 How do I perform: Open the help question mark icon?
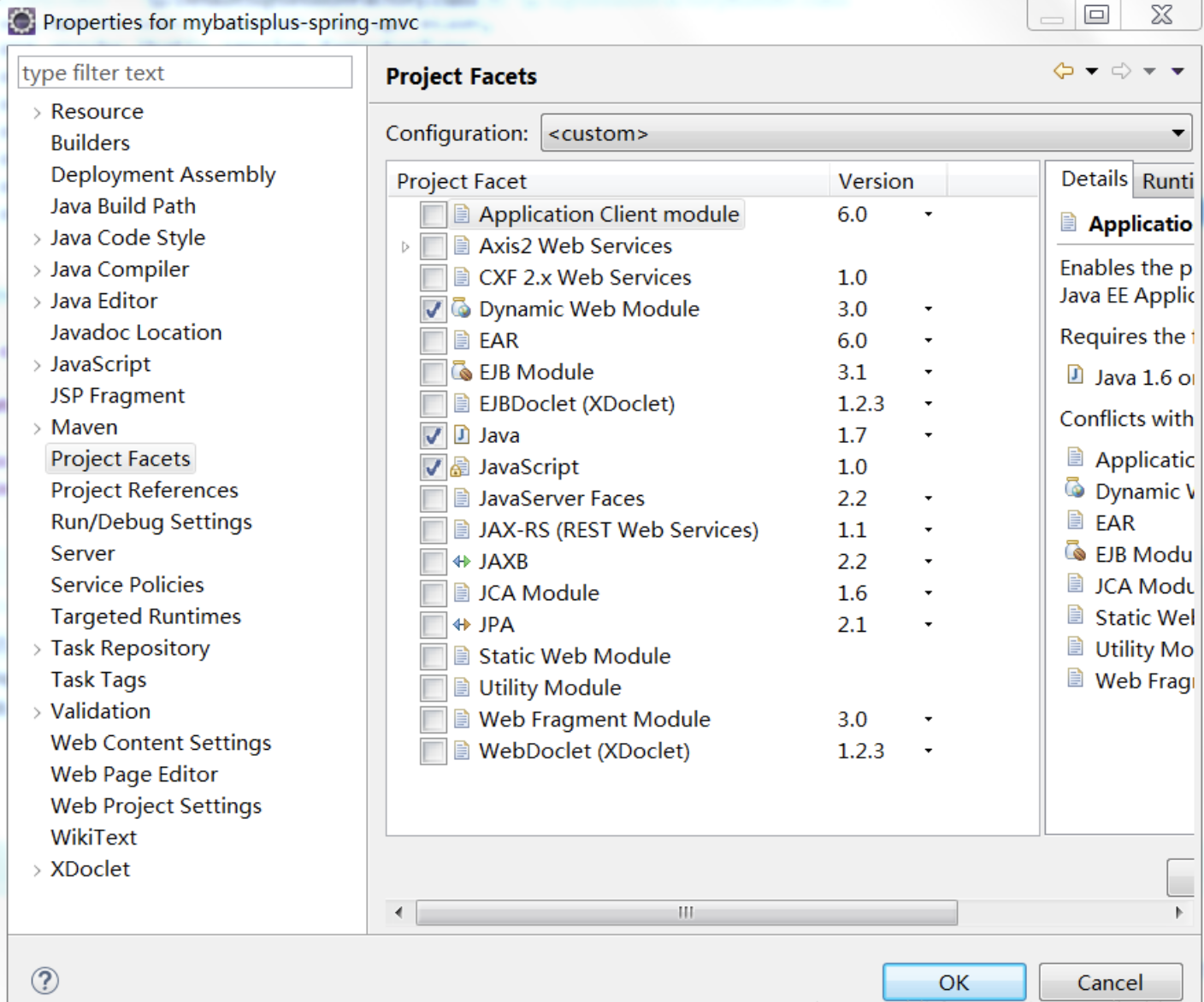click(x=44, y=981)
